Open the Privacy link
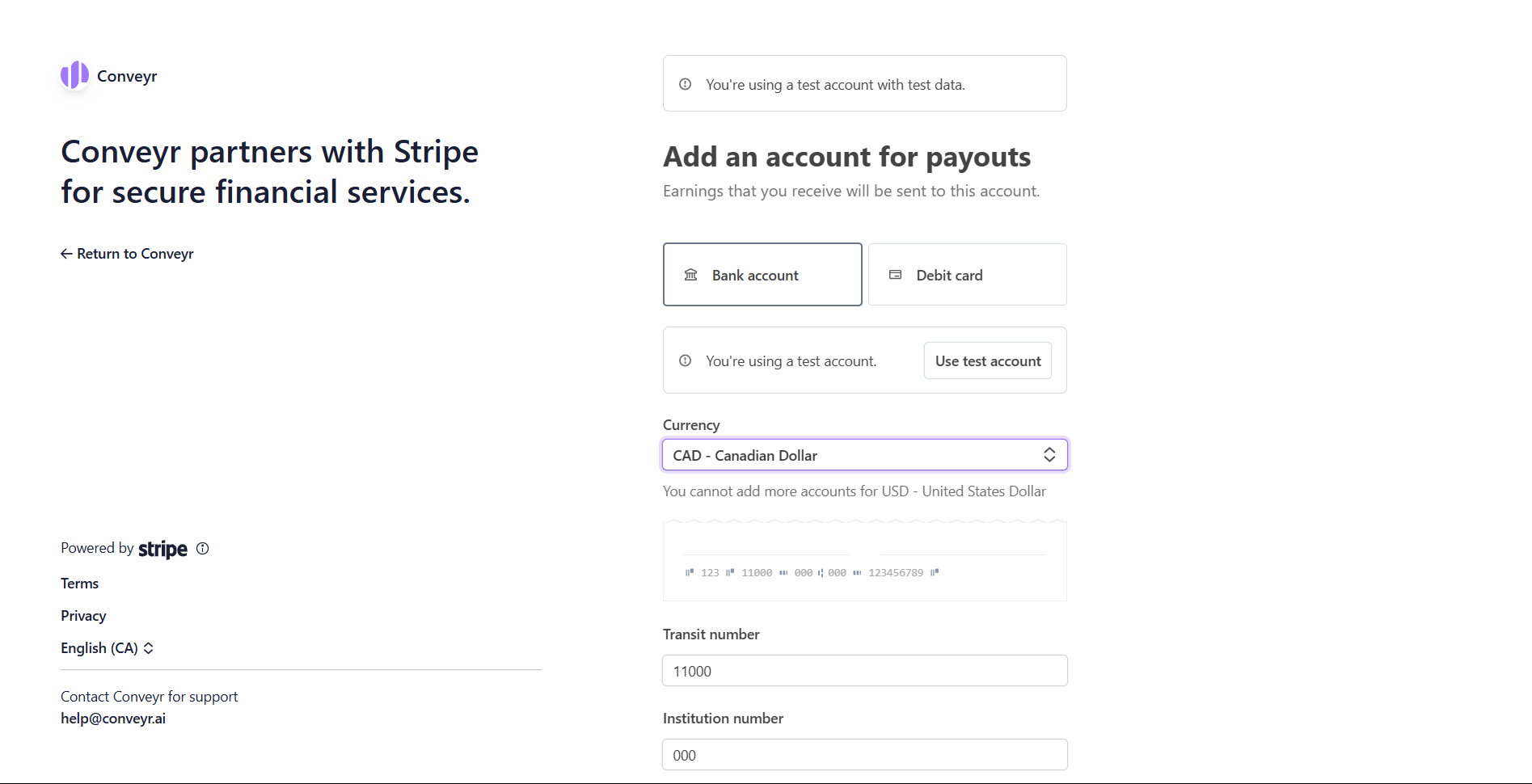 pos(83,616)
